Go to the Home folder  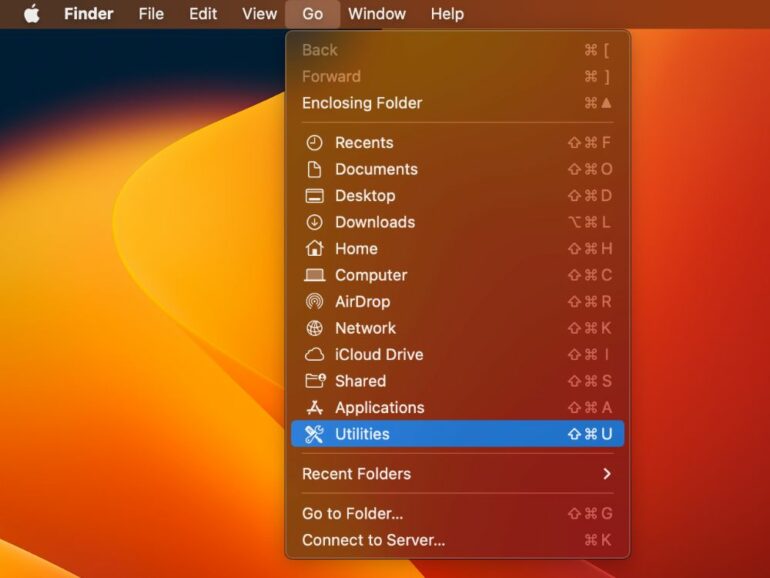[457, 248]
